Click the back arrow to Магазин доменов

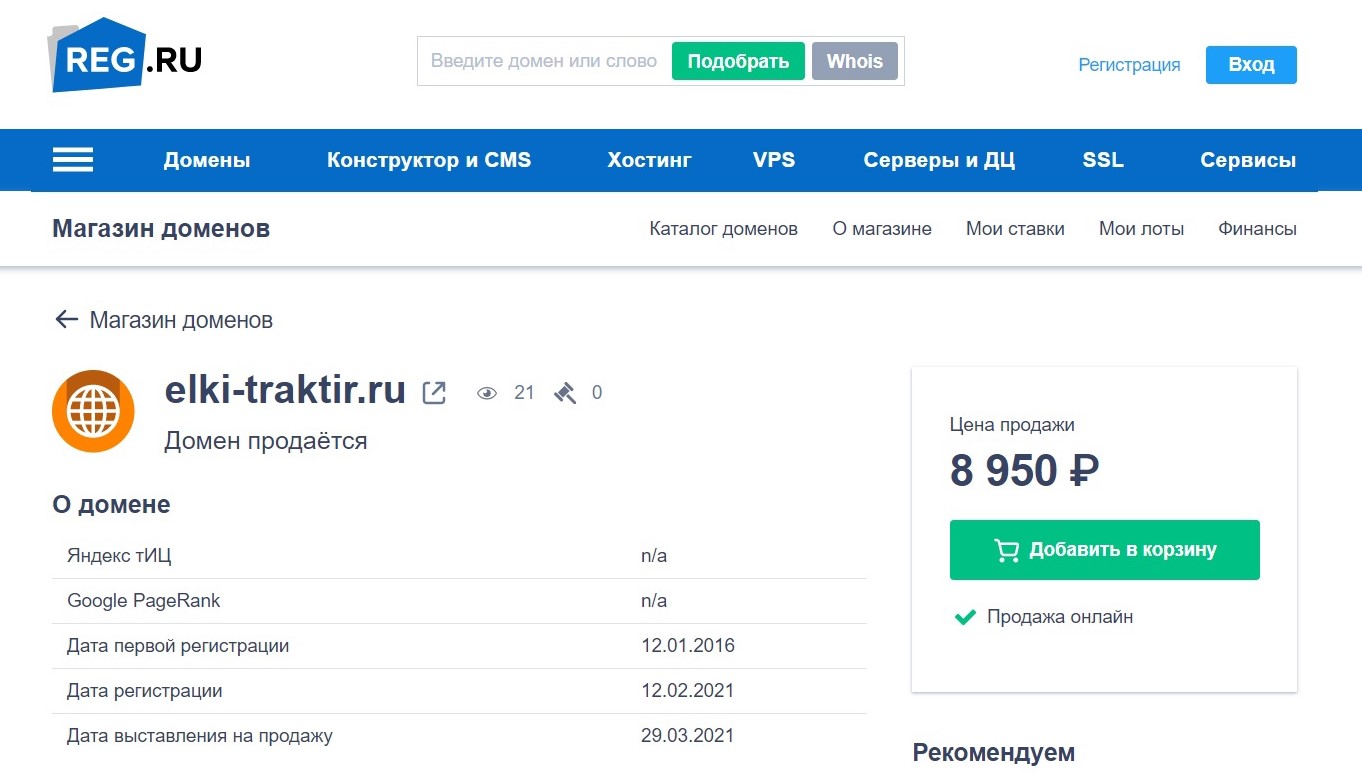(x=64, y=318)
